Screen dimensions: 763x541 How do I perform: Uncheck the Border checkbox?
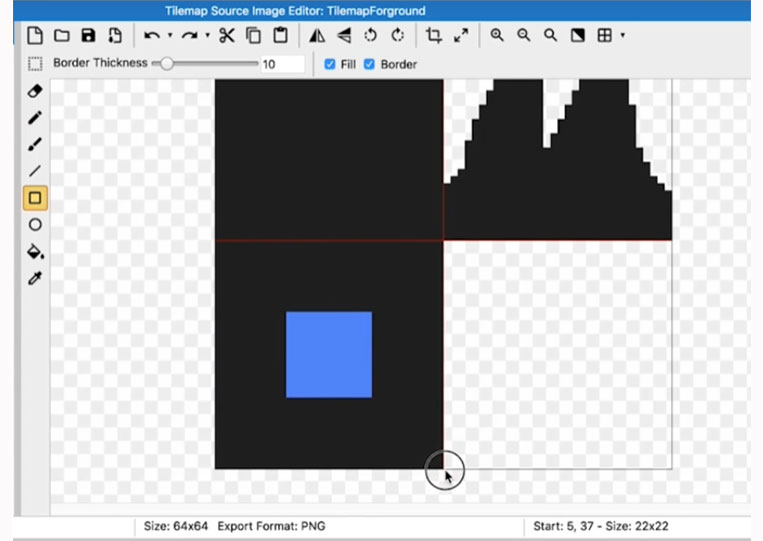pyautogui.click(x=369, y=64)
